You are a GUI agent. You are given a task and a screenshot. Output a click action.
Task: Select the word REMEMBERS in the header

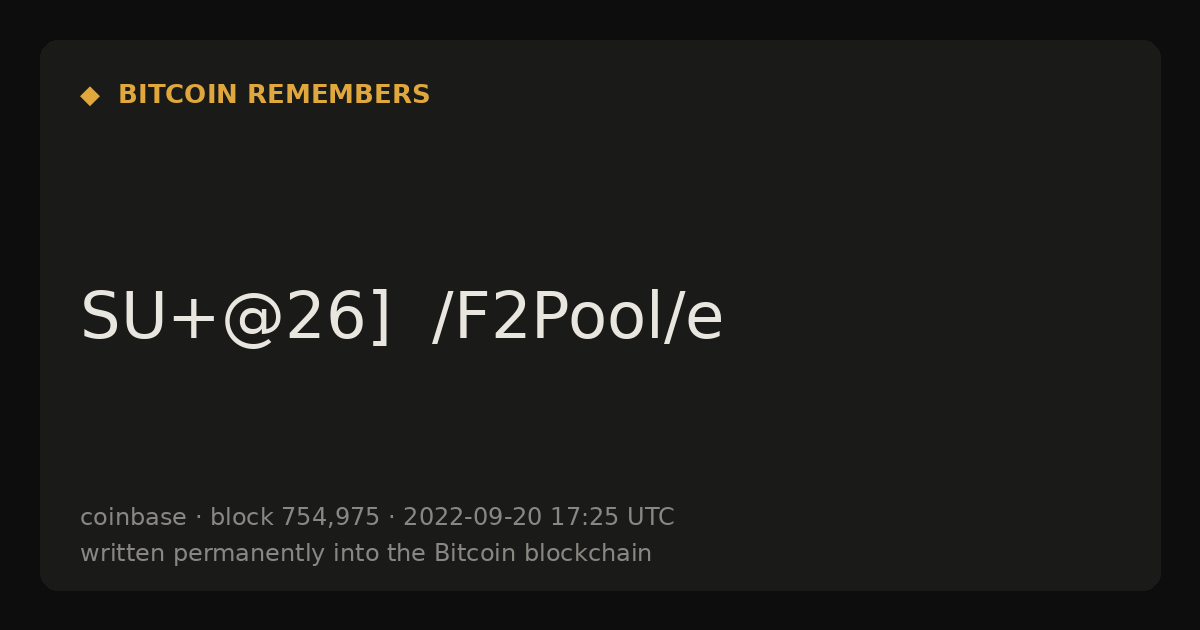(339, 95)
